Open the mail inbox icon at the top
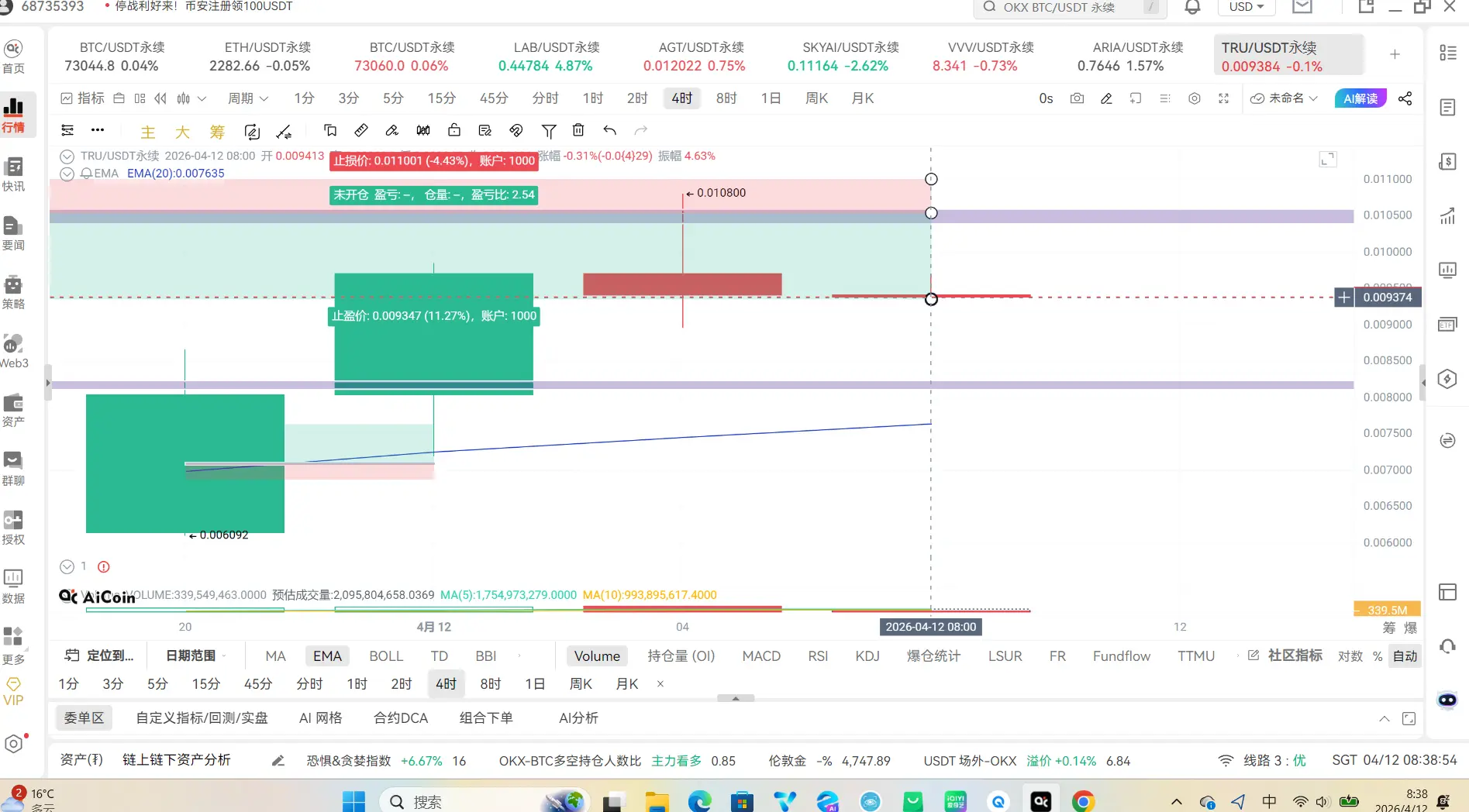The height and width of the screenshot is (812, 1469). 1302,7
